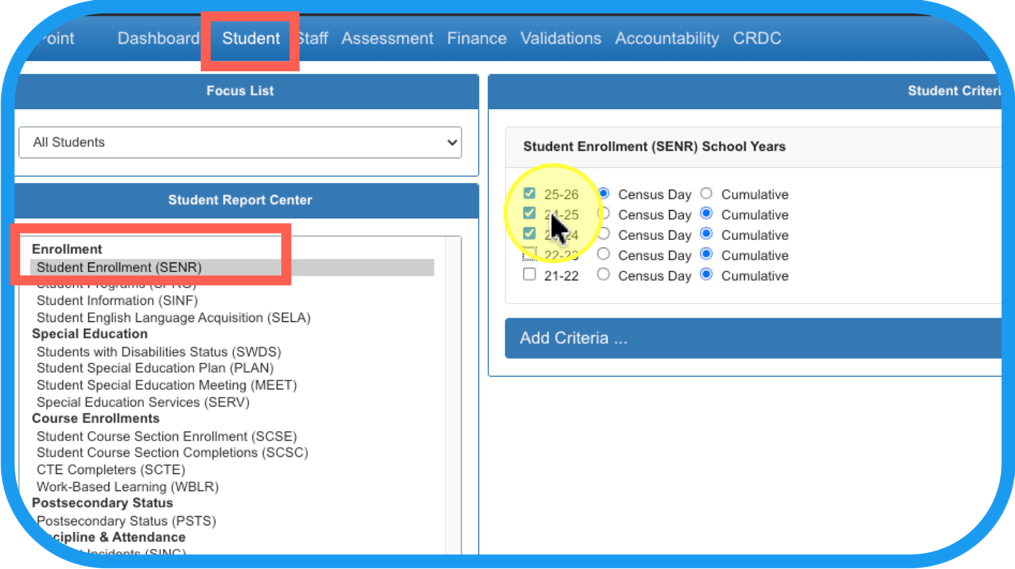Select Cumulative for the 25-26 school year
The width and height of the screenshot is (1015, 569).
coord(706,194)
